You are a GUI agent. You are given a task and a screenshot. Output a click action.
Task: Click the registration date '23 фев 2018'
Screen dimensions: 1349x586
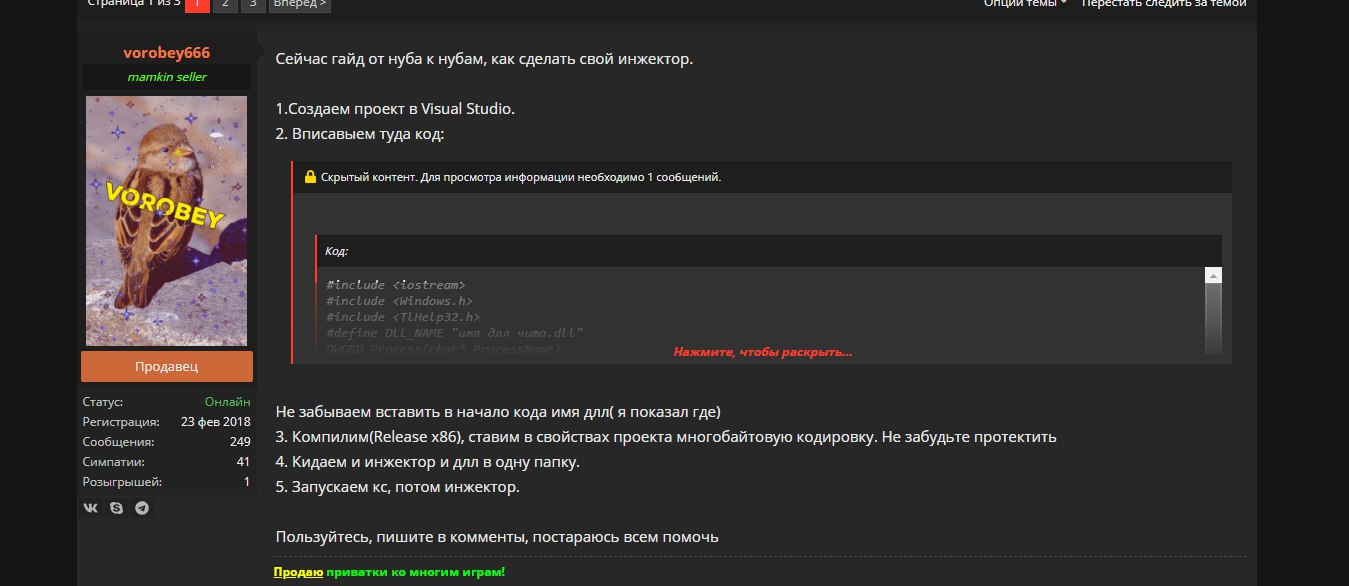(216, 422)
